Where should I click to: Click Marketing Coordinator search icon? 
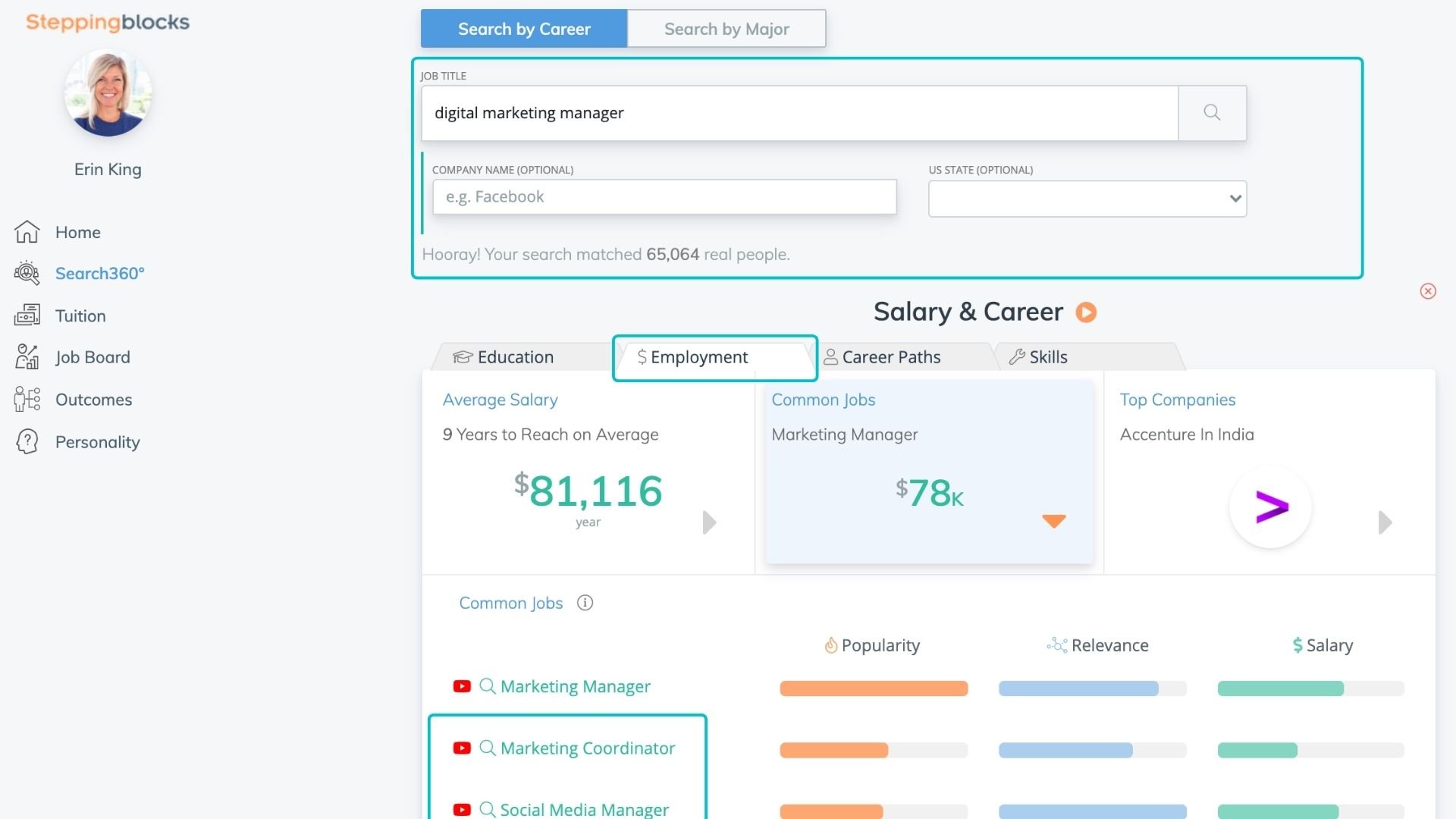488,748
